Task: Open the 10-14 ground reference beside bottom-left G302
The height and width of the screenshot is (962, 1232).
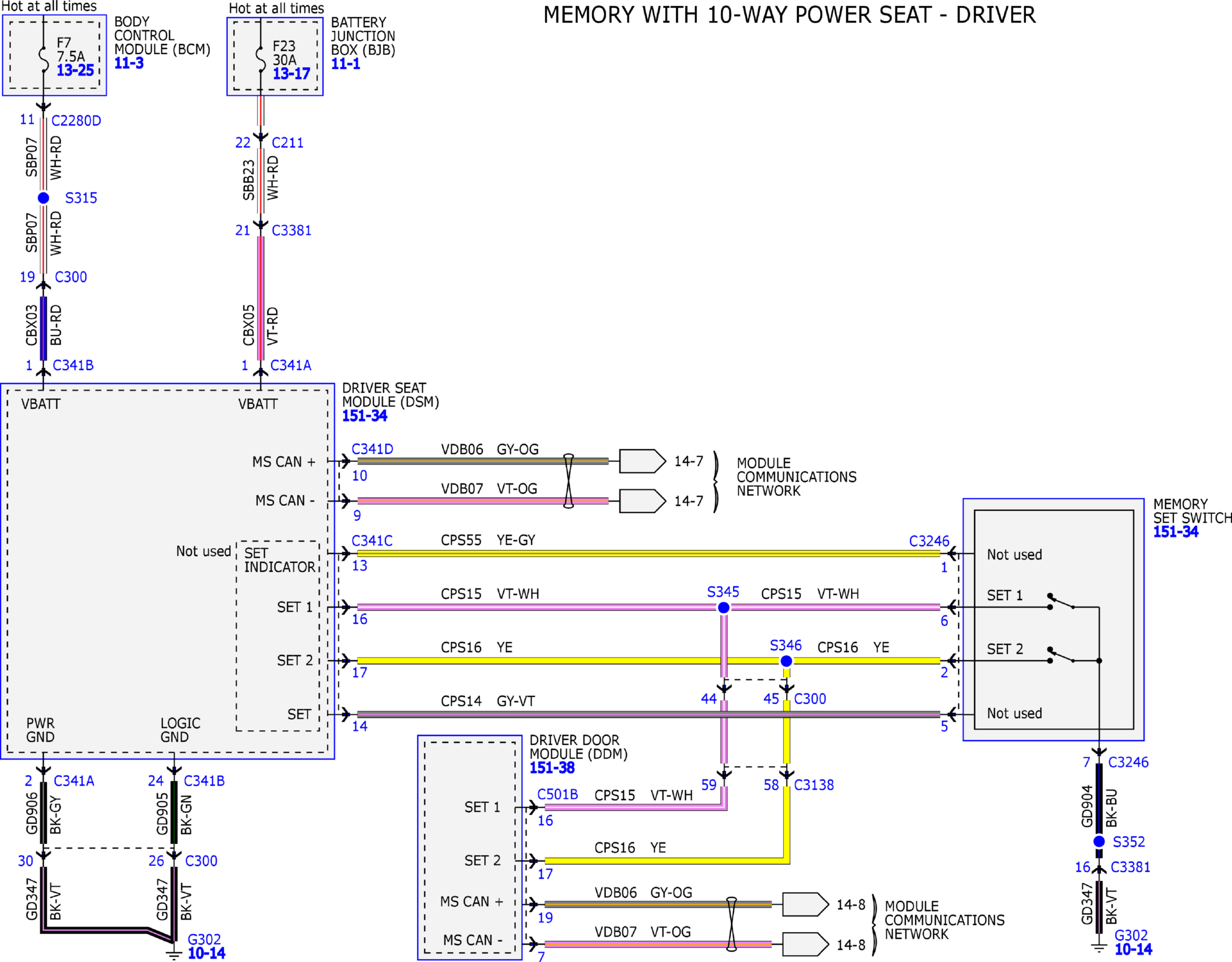Action: (206, 953)
